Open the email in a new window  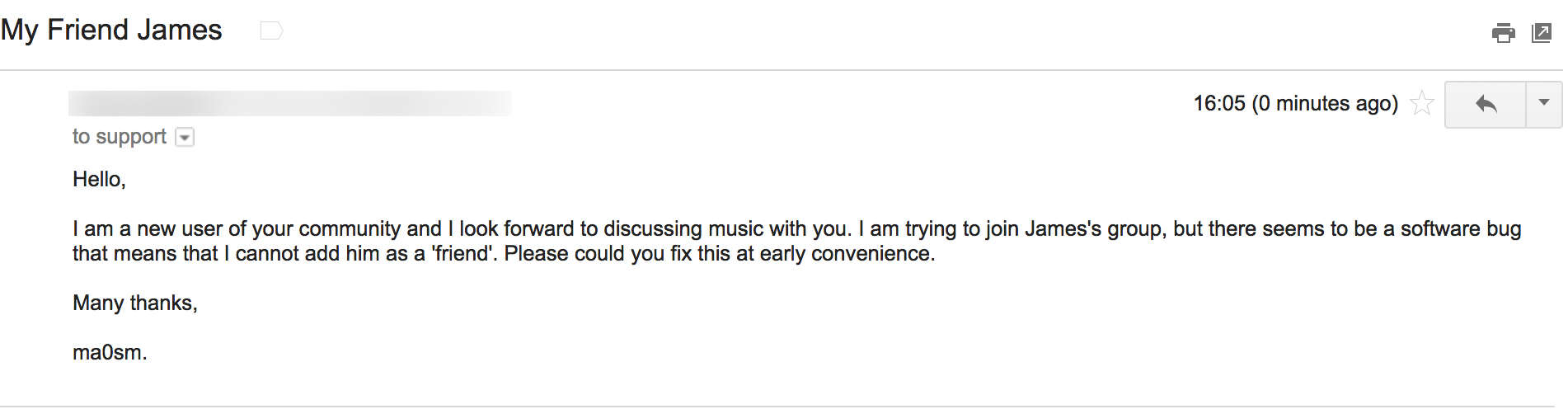click(x=1542, y=33)
